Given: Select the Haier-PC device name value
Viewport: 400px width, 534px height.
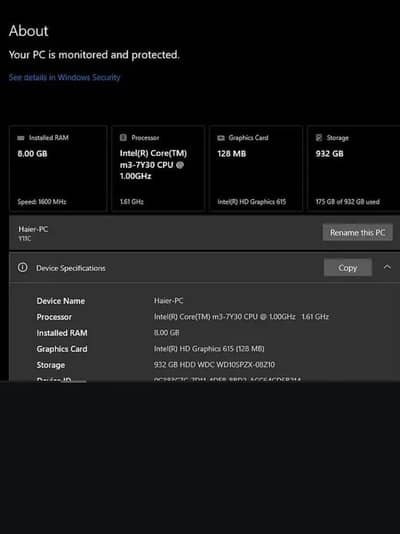Looking at the screenshot, I should pyautogui.click(x=169, y=301).
